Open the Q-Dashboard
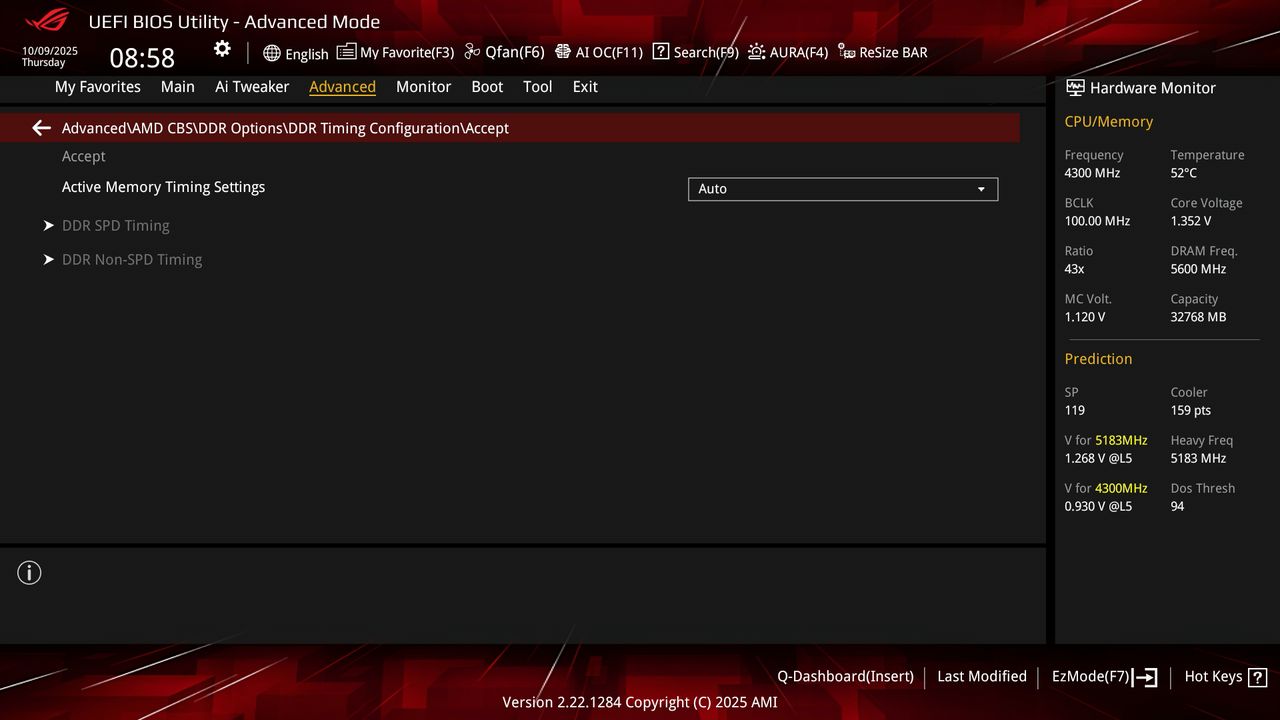Image resolution: width=1280 pixels, height=720 pixels. click(845, 676)
